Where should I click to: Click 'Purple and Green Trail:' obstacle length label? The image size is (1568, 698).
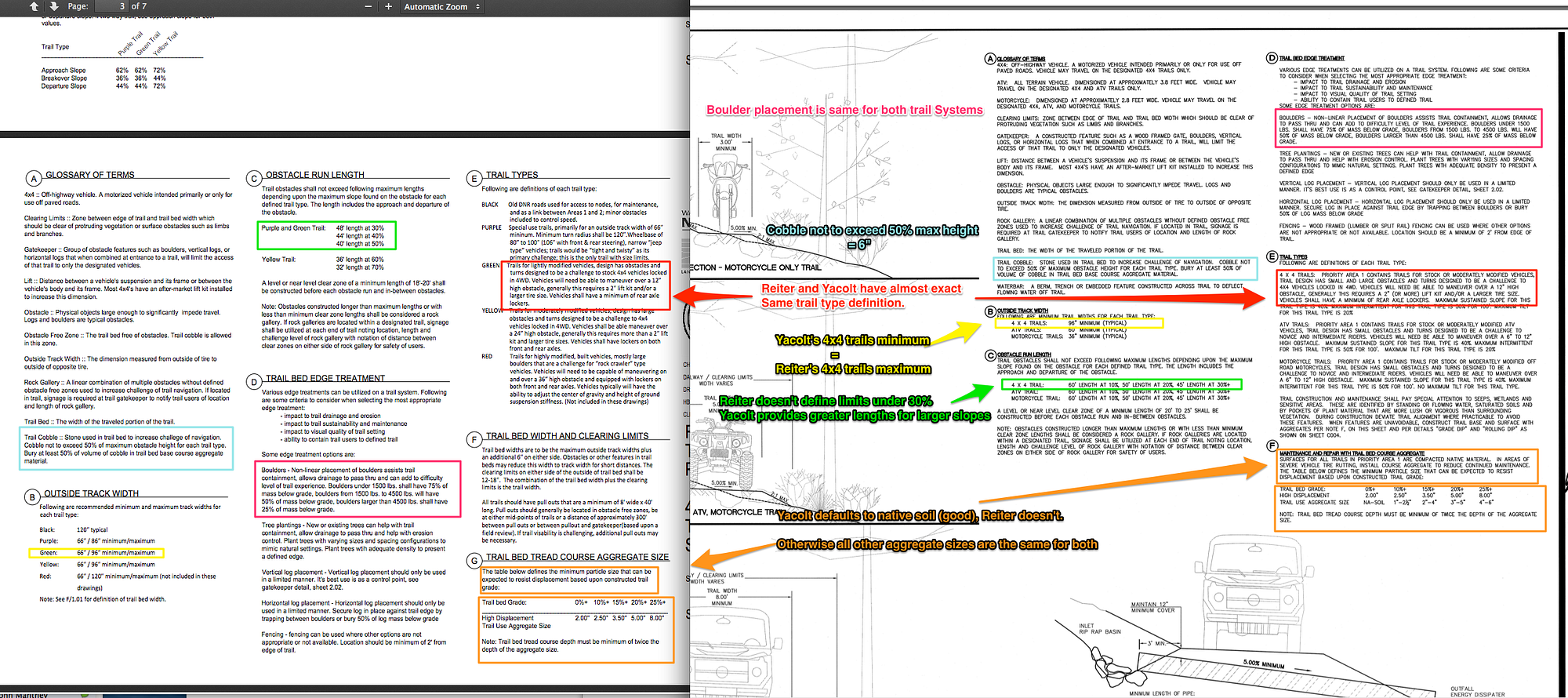pyautogui.click(x=293, y=228)
